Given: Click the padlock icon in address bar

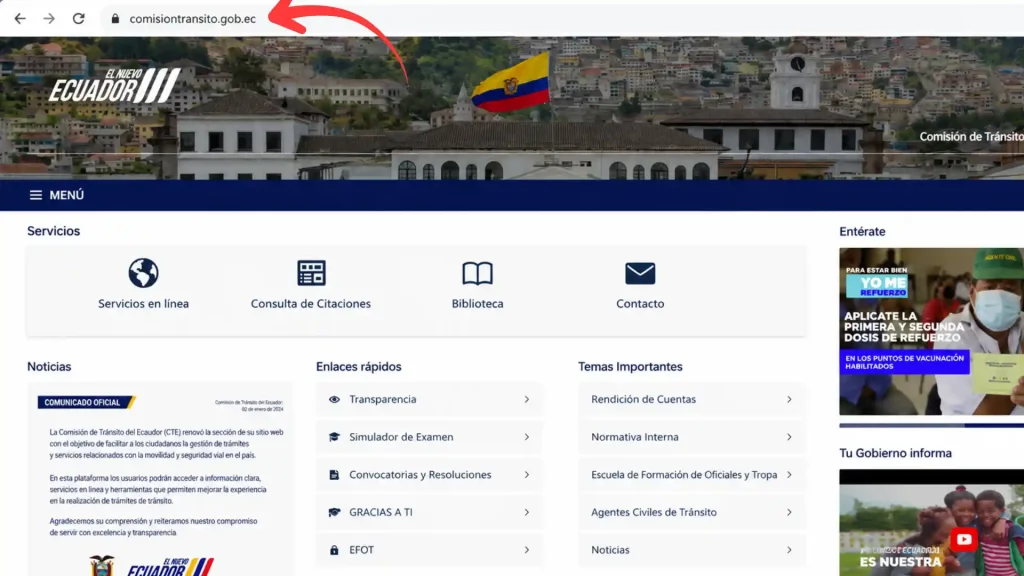Looking at the screenshot, I should [116, 19].
